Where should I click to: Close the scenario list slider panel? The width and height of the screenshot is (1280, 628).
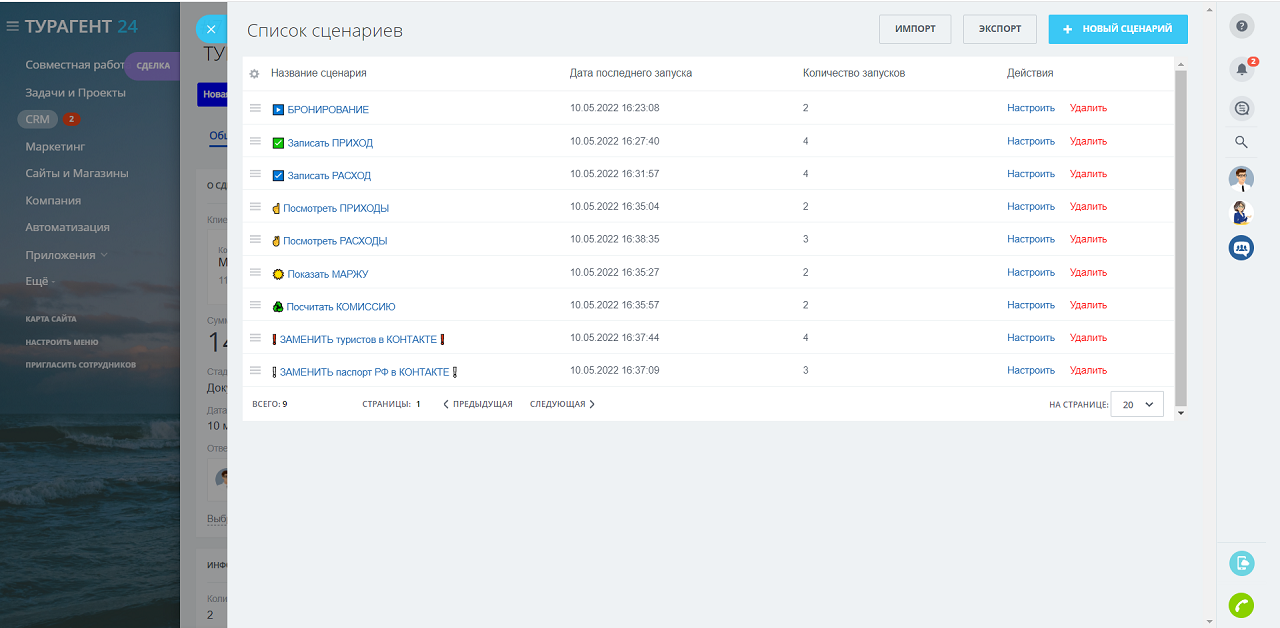pos(211,29)
